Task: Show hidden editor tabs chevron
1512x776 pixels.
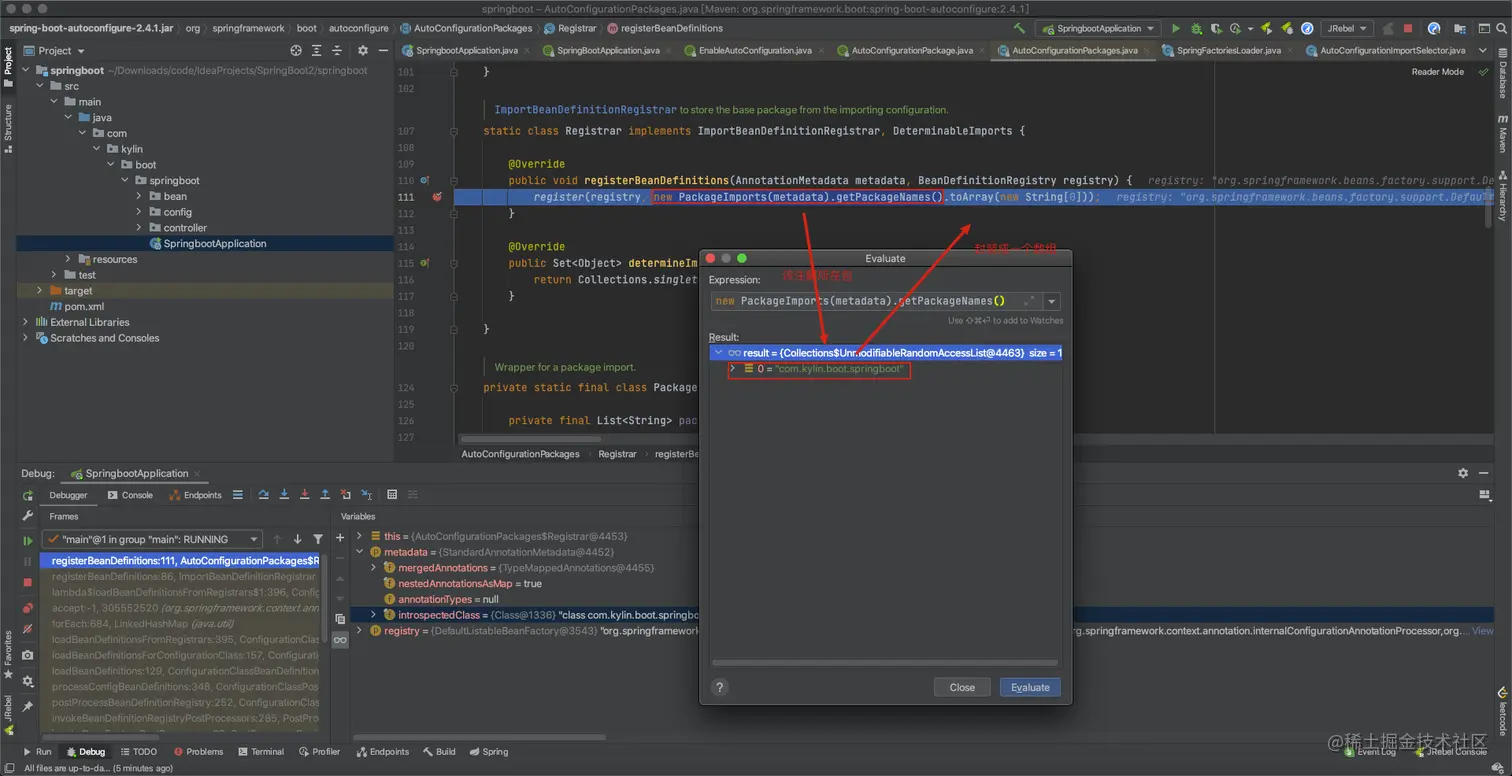Action: point(1482,50)
